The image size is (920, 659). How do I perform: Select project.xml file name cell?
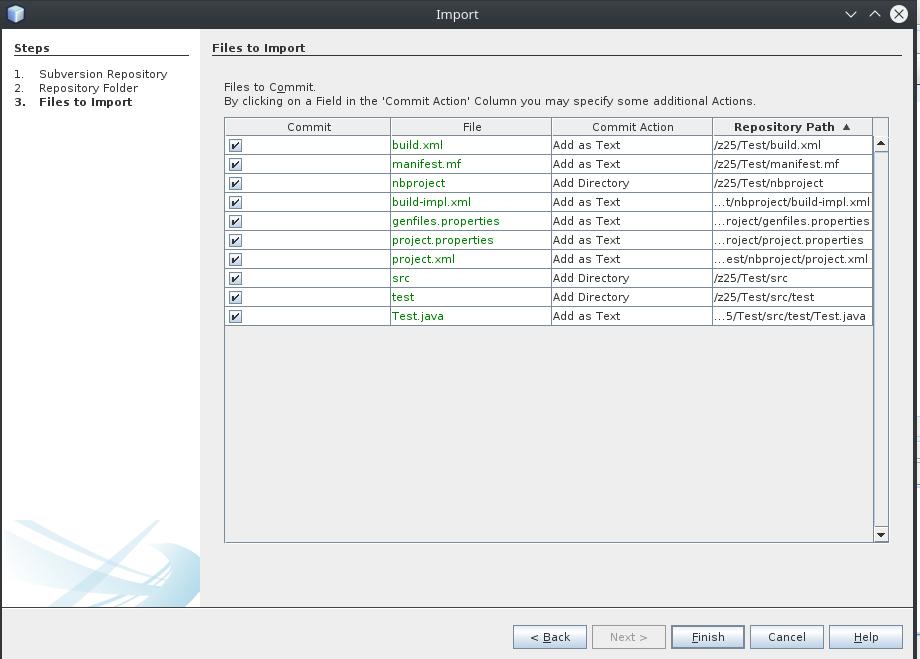pyautogui.click(x=471, y=259)
